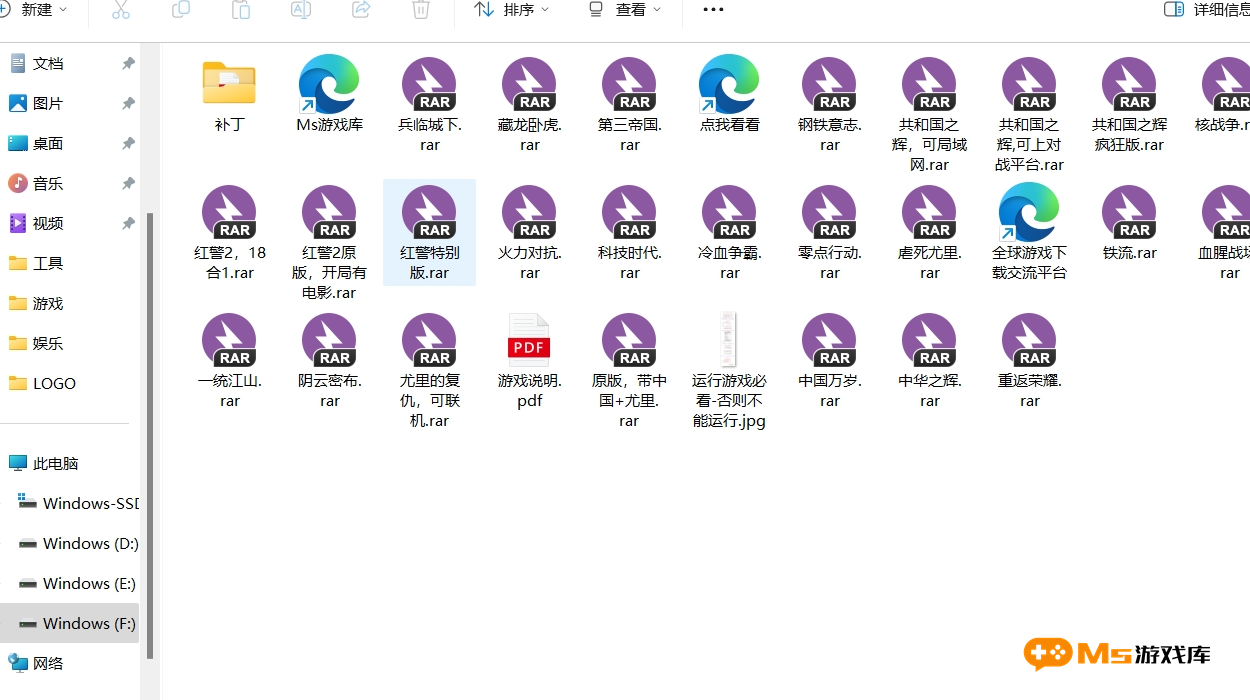
Task: Go to 桌面 in quick access
Action: 48,144
